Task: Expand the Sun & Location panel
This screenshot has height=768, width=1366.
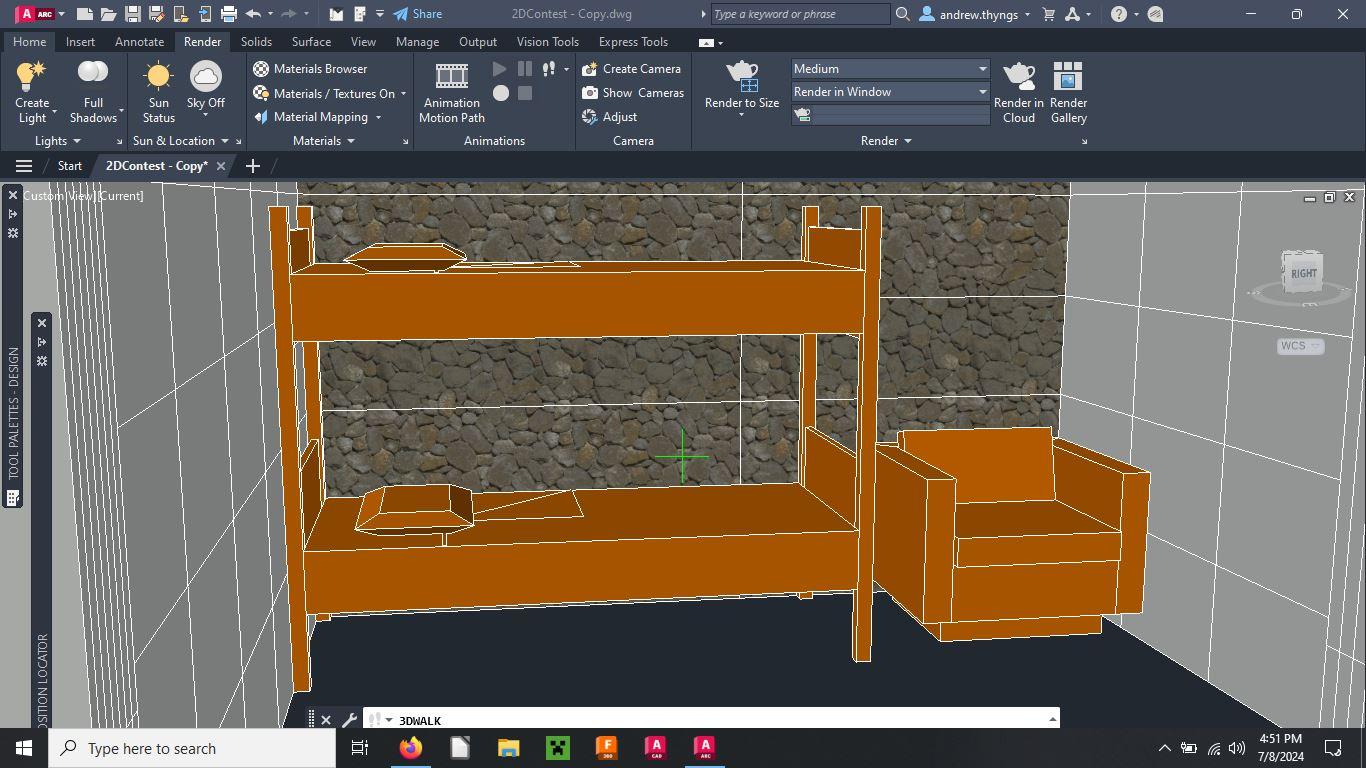Action: click(x=181, y=141)
